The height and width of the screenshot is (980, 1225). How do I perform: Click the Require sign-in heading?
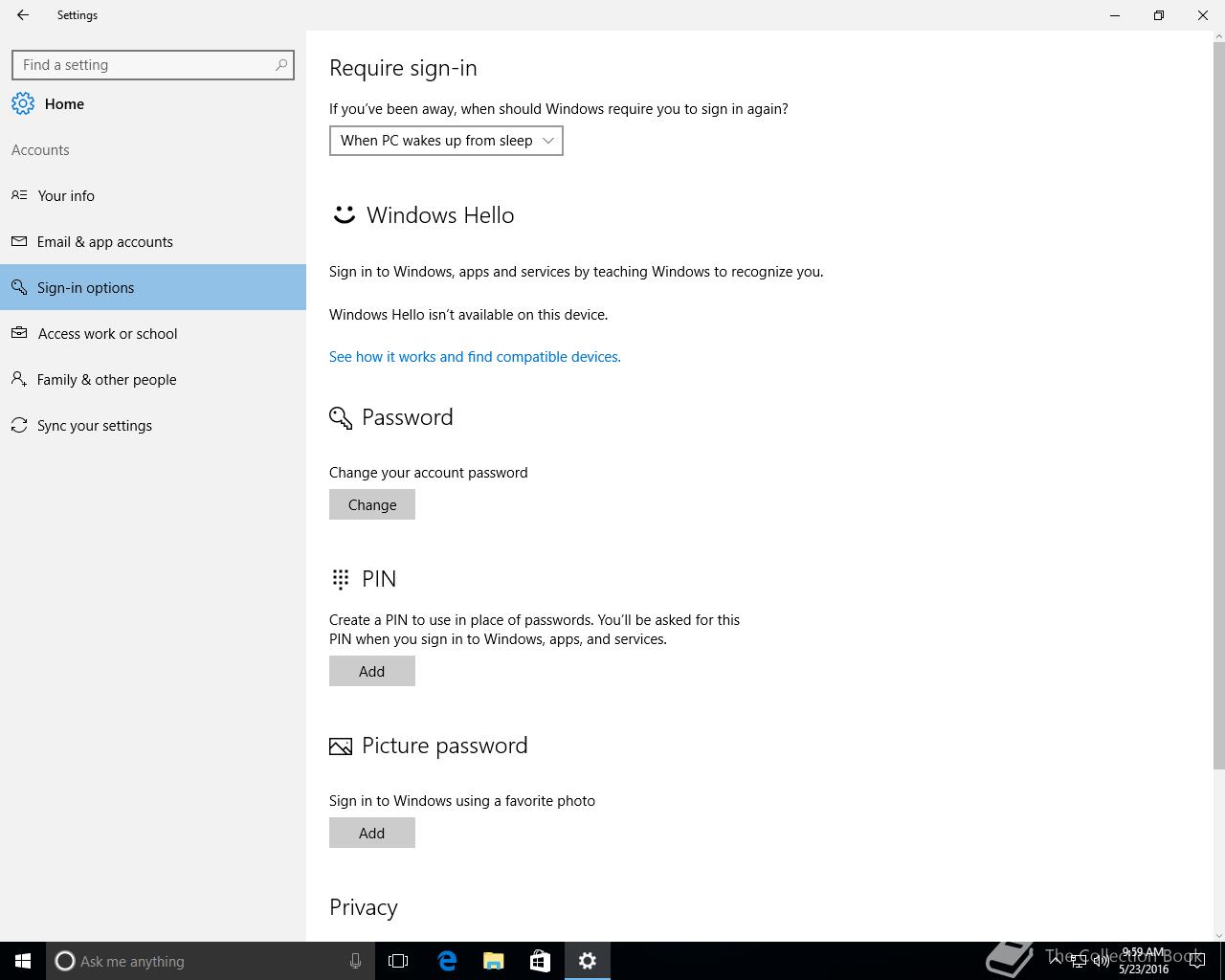point(403,68)
